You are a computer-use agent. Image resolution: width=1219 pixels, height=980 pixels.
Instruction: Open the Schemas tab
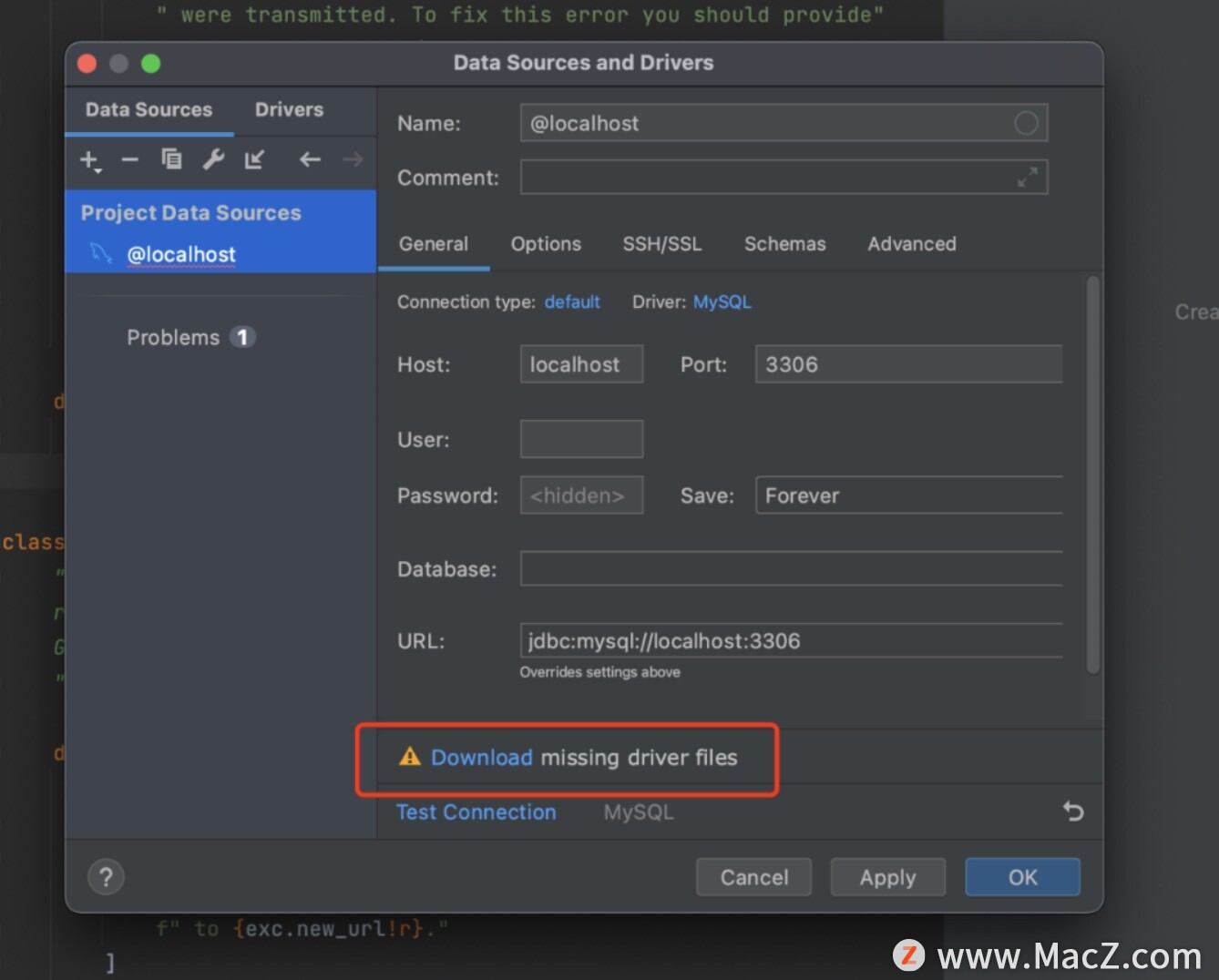785,244
